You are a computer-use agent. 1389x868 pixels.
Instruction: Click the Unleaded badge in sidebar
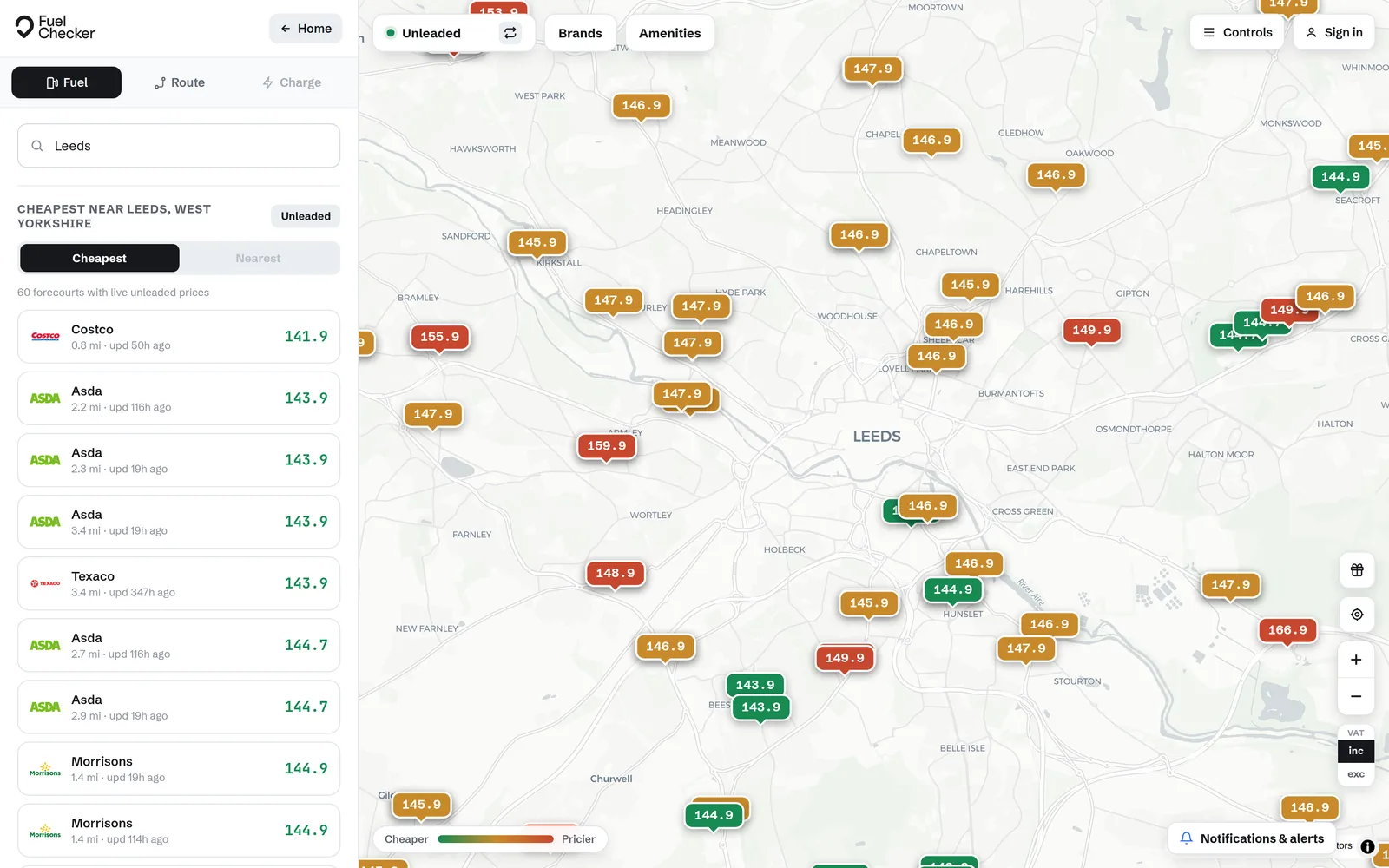(x=306, y=216)
